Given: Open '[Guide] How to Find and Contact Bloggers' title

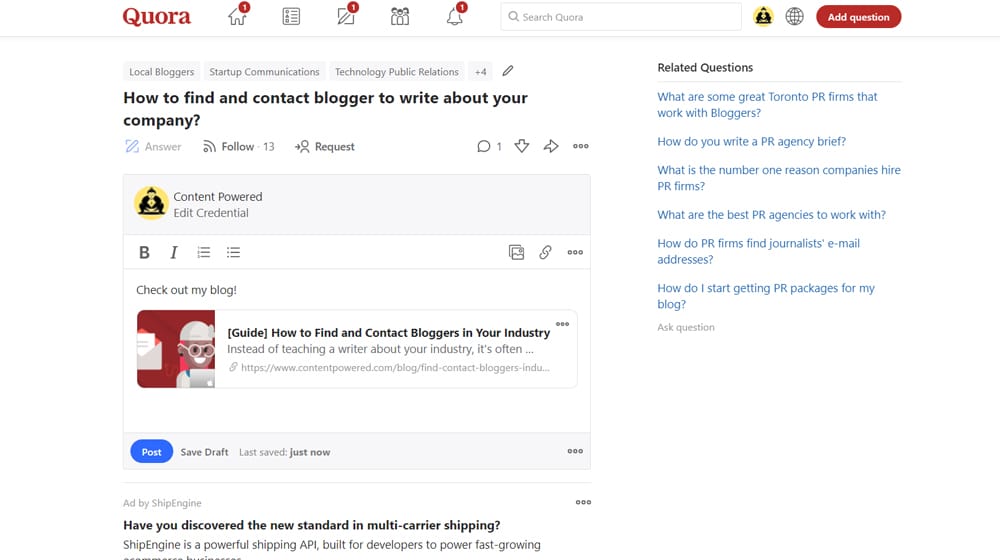Looking at the screenshot, I should 388,333.
